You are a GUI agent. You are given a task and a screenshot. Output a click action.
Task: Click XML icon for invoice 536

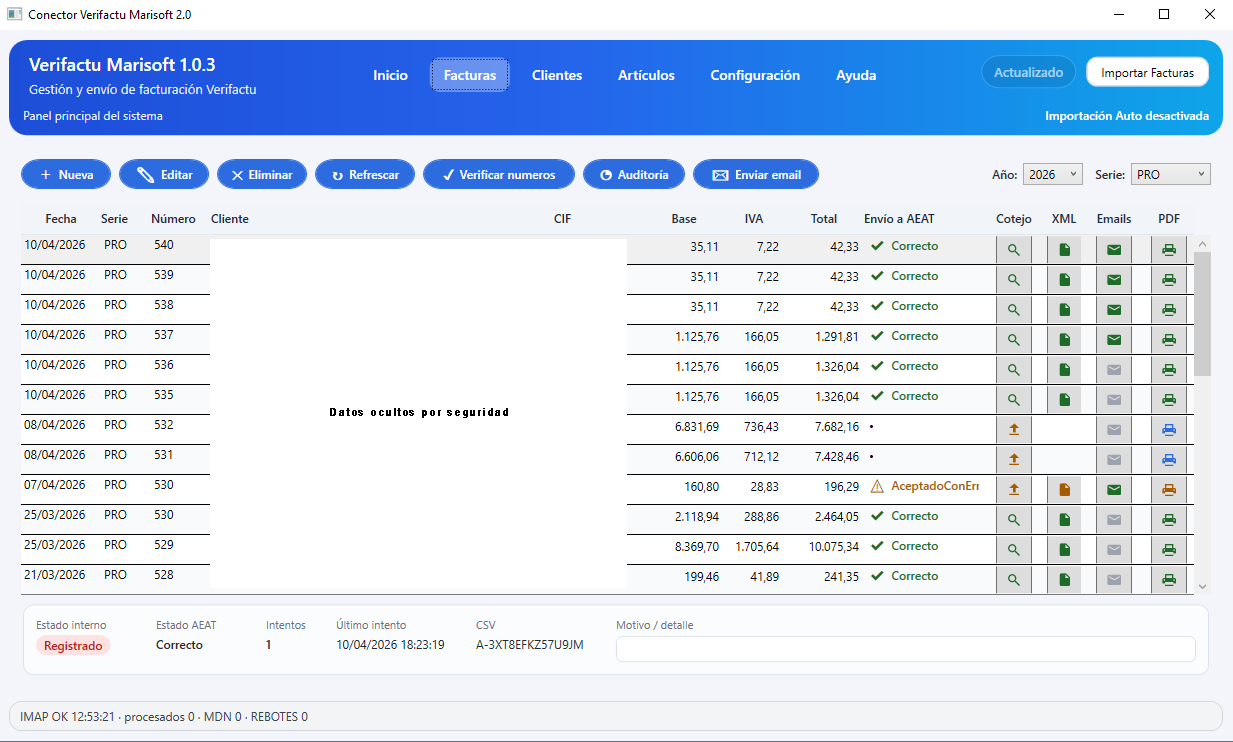pos(1064,370)
